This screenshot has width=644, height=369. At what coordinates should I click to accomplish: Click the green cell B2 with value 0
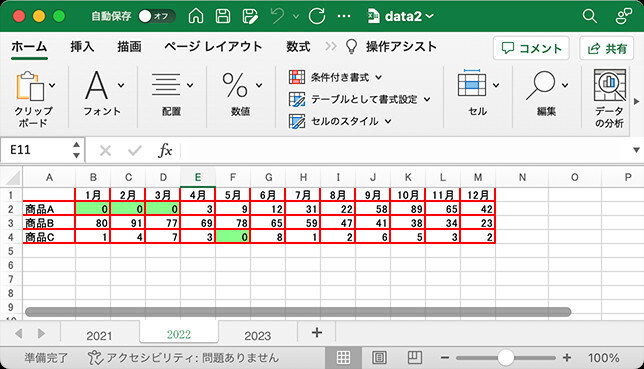[92, 209]
